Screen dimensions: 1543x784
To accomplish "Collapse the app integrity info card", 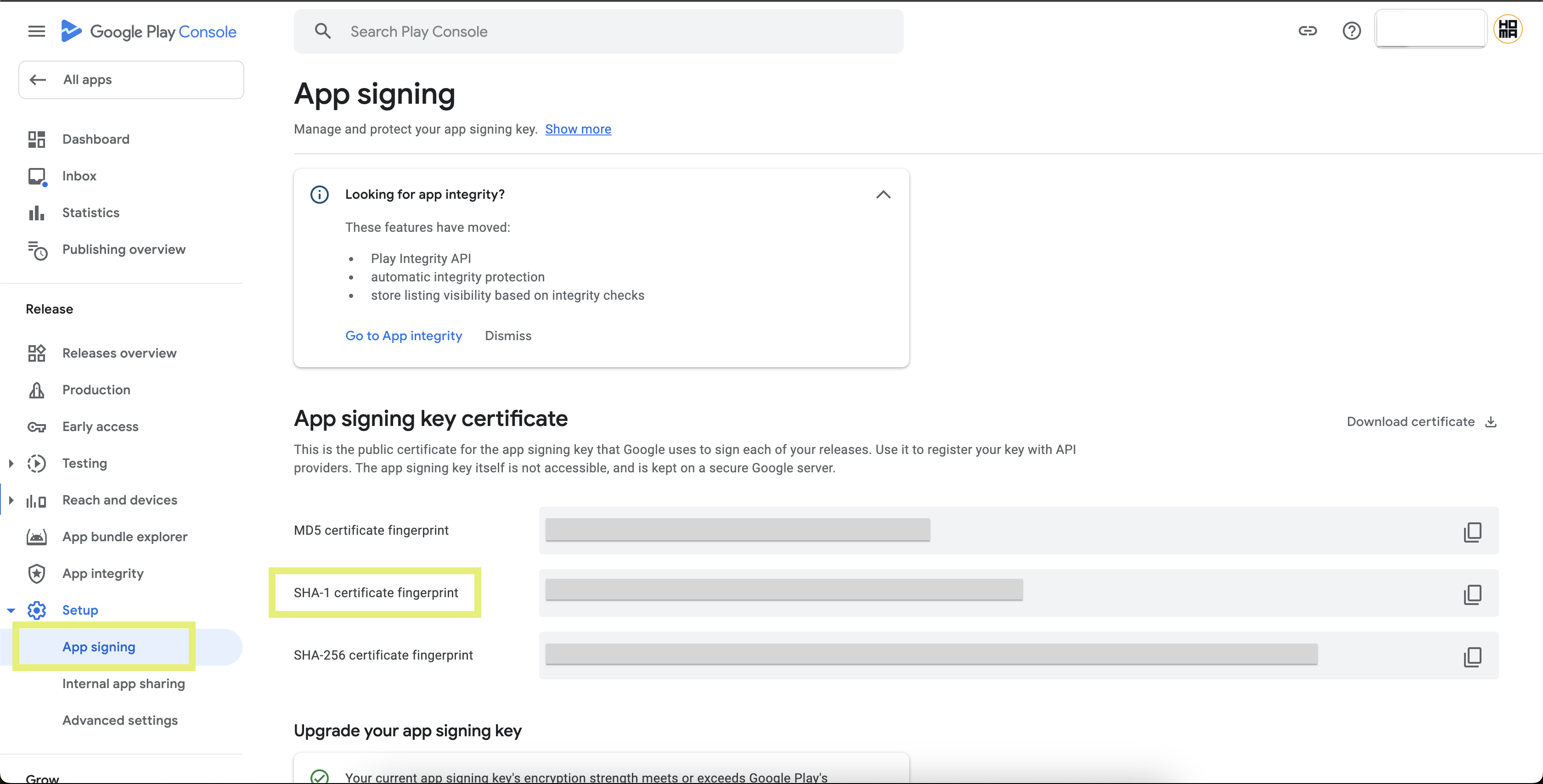I will point(883,195).
